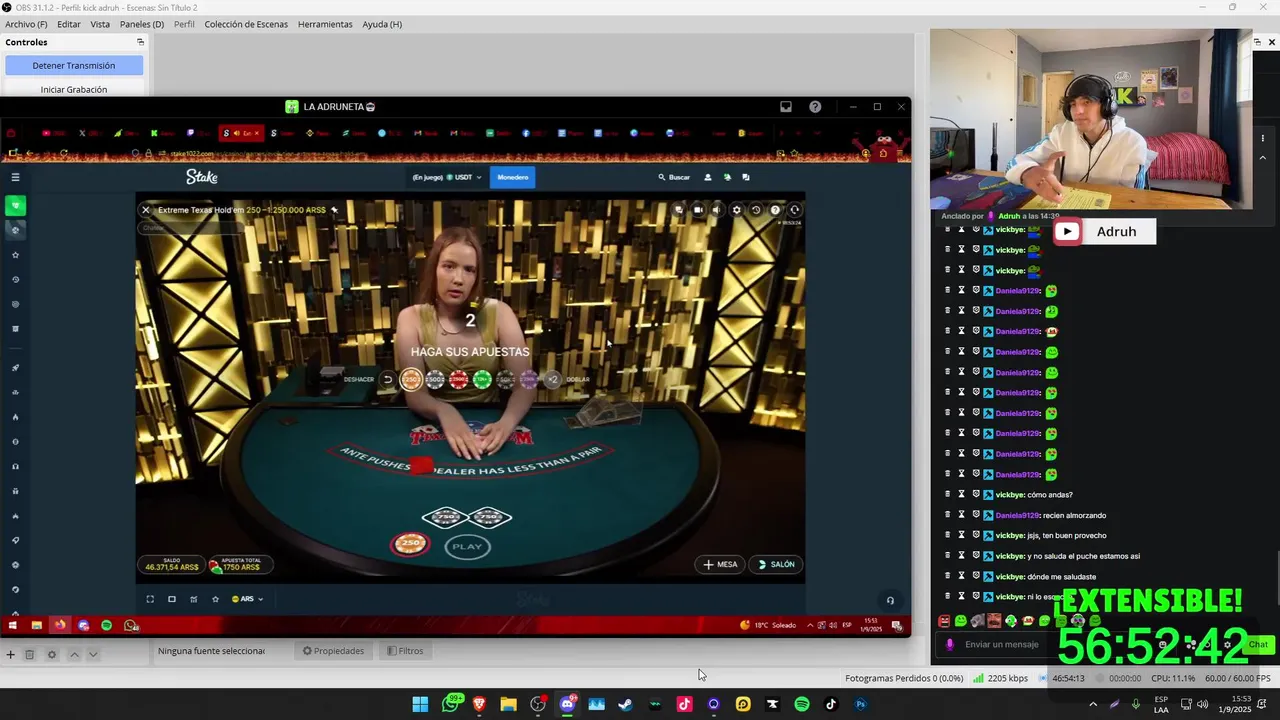The image size is (1280, 720).
Task: Pop out the Controles dock panel
Action: click(140, 42)
